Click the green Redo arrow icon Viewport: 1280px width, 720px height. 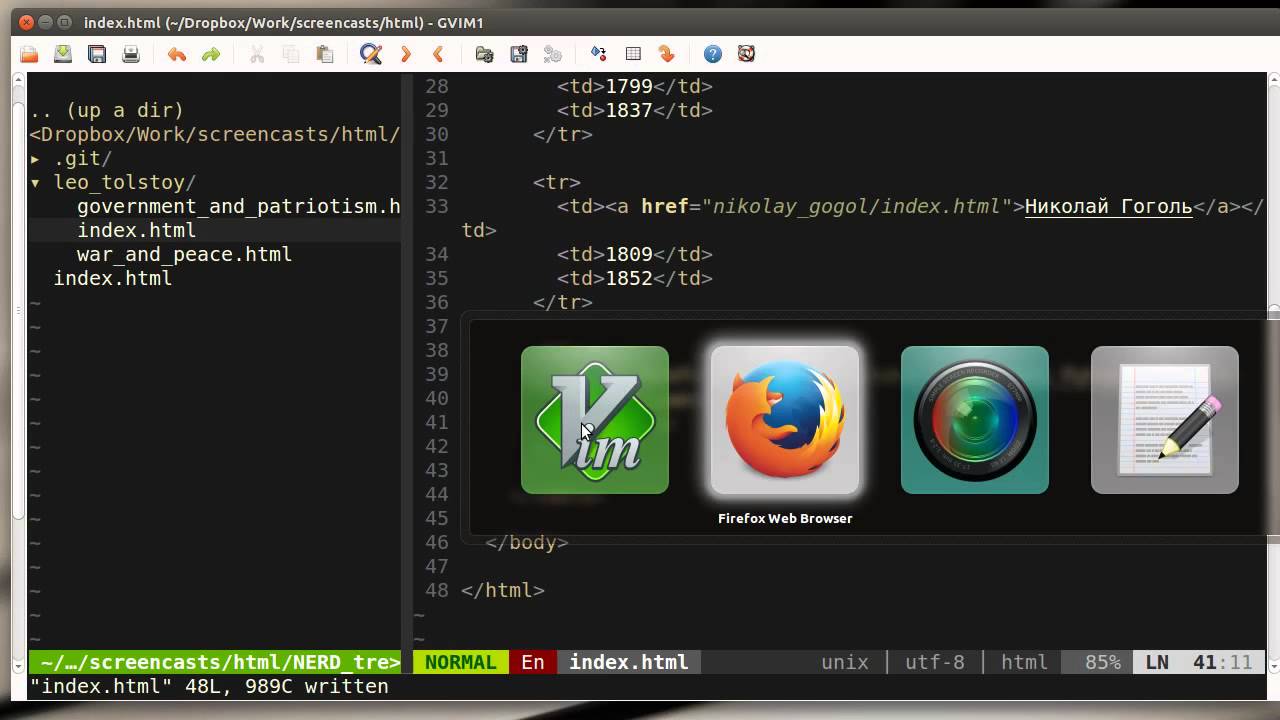point(211,54)
